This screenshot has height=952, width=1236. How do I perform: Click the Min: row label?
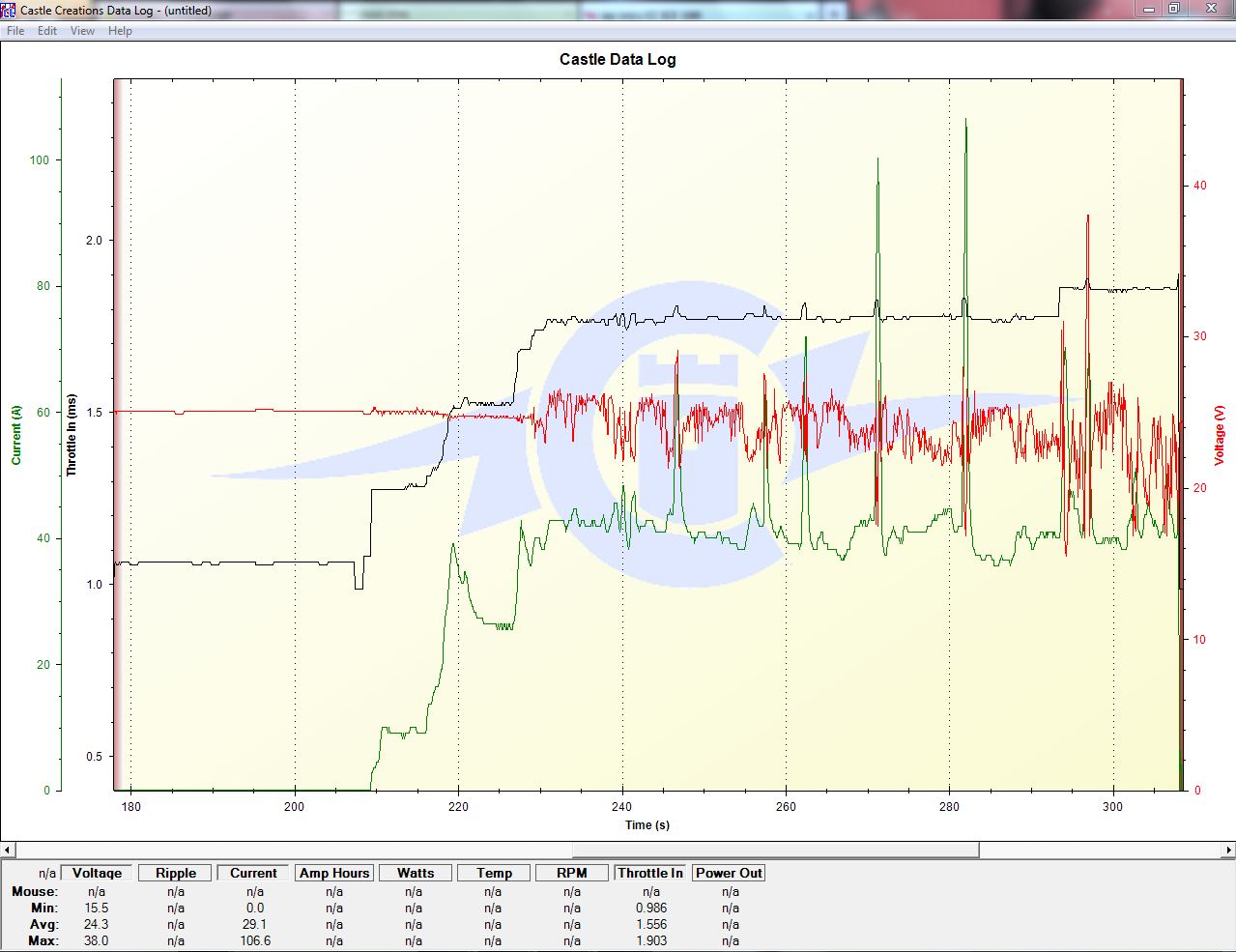click(44, 908)
